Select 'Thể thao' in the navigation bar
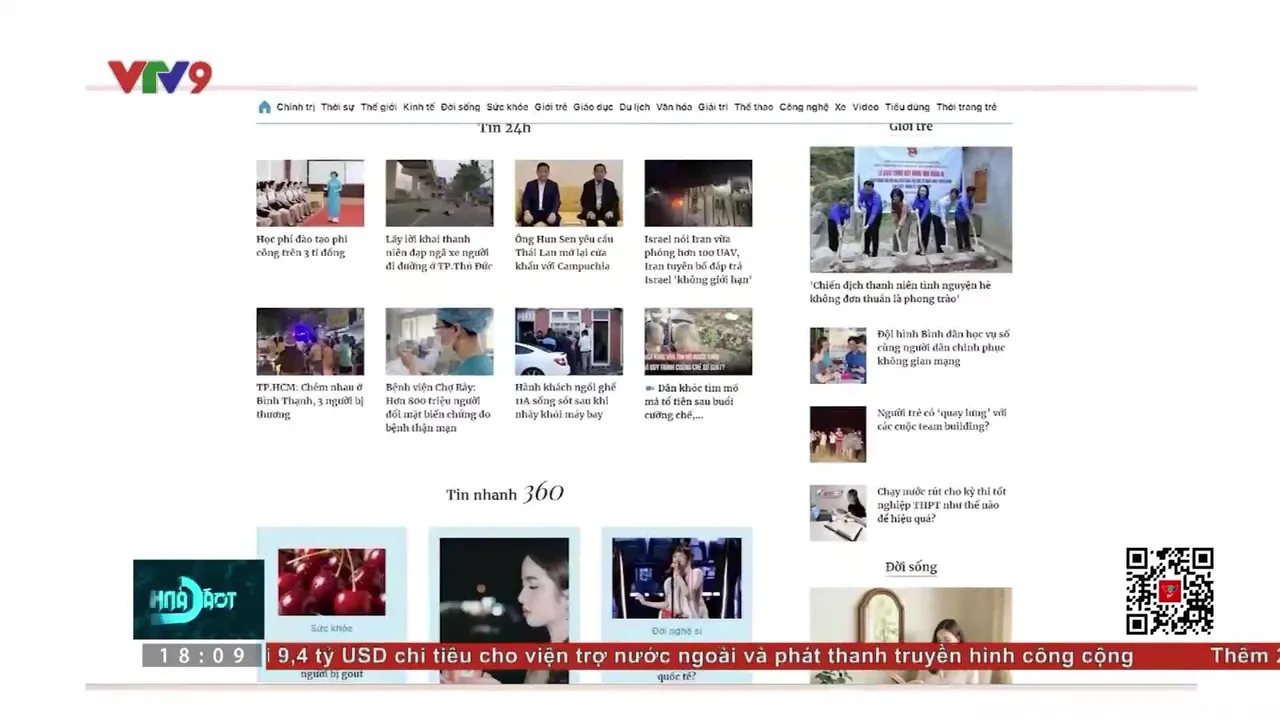1280x720 pixels. (753, 107)
